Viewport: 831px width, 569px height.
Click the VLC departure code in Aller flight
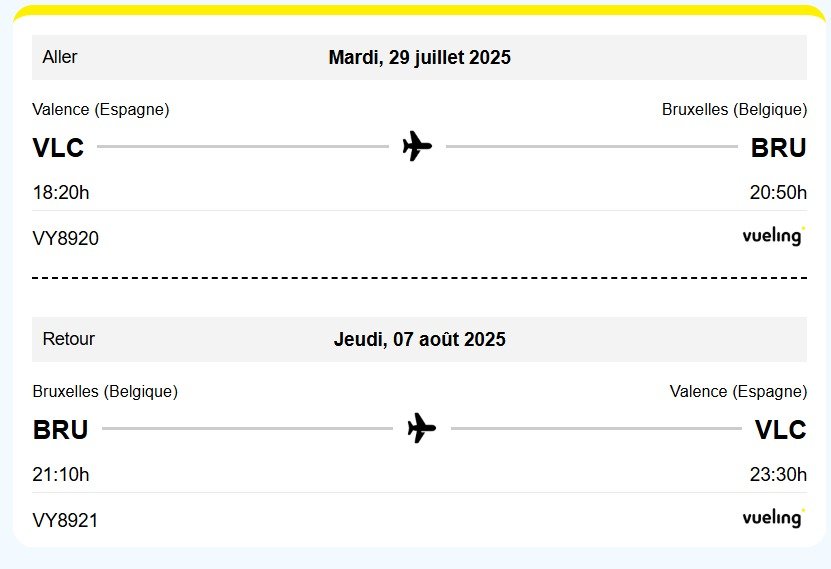point(58,148)
